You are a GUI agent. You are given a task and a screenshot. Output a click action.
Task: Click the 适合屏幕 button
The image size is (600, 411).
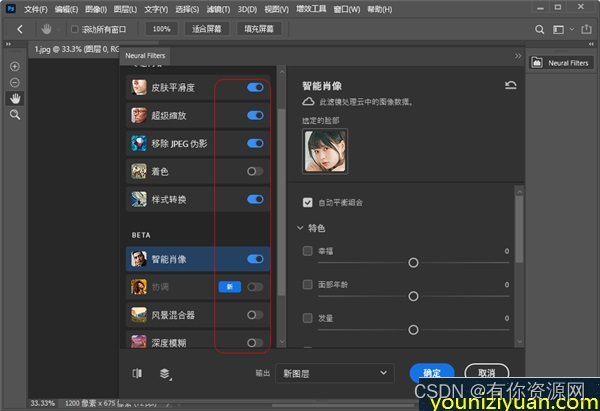point(207,29)
